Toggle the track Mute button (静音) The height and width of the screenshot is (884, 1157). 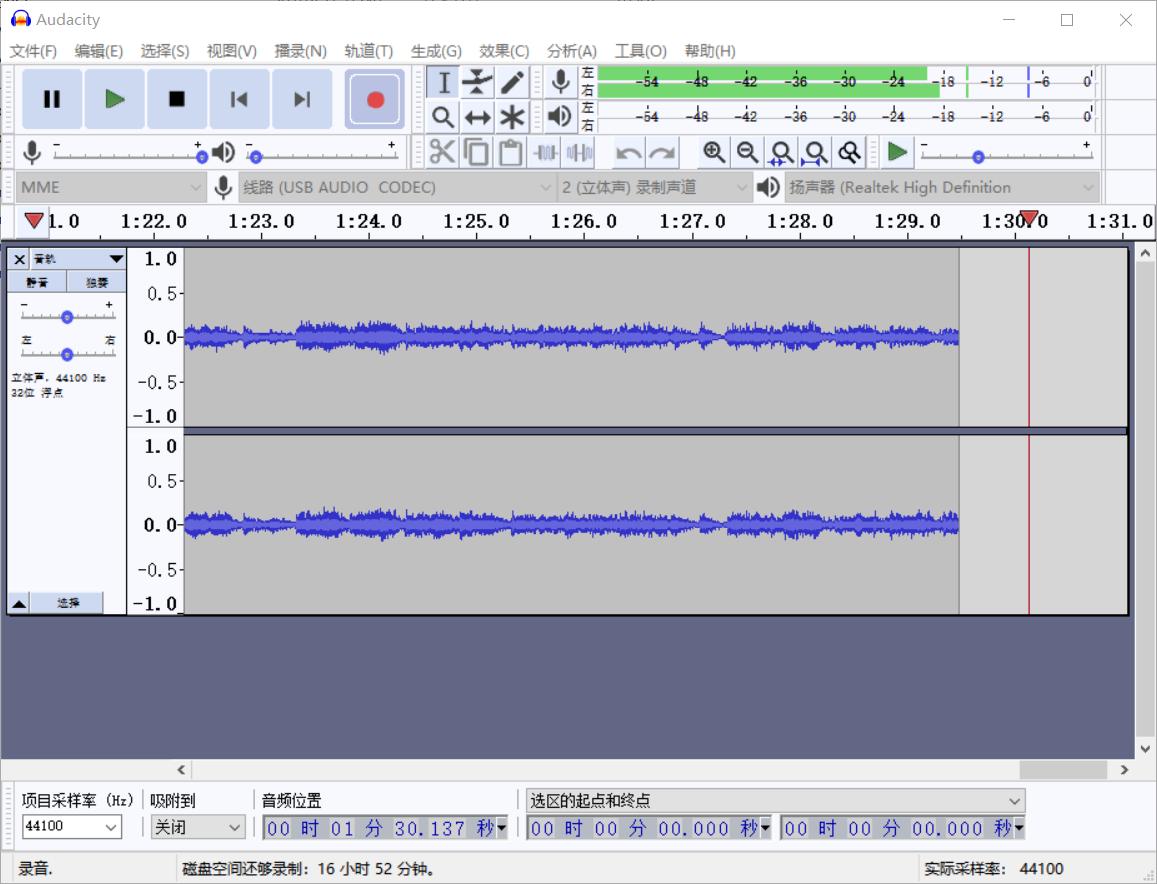[x=39, y=283]
